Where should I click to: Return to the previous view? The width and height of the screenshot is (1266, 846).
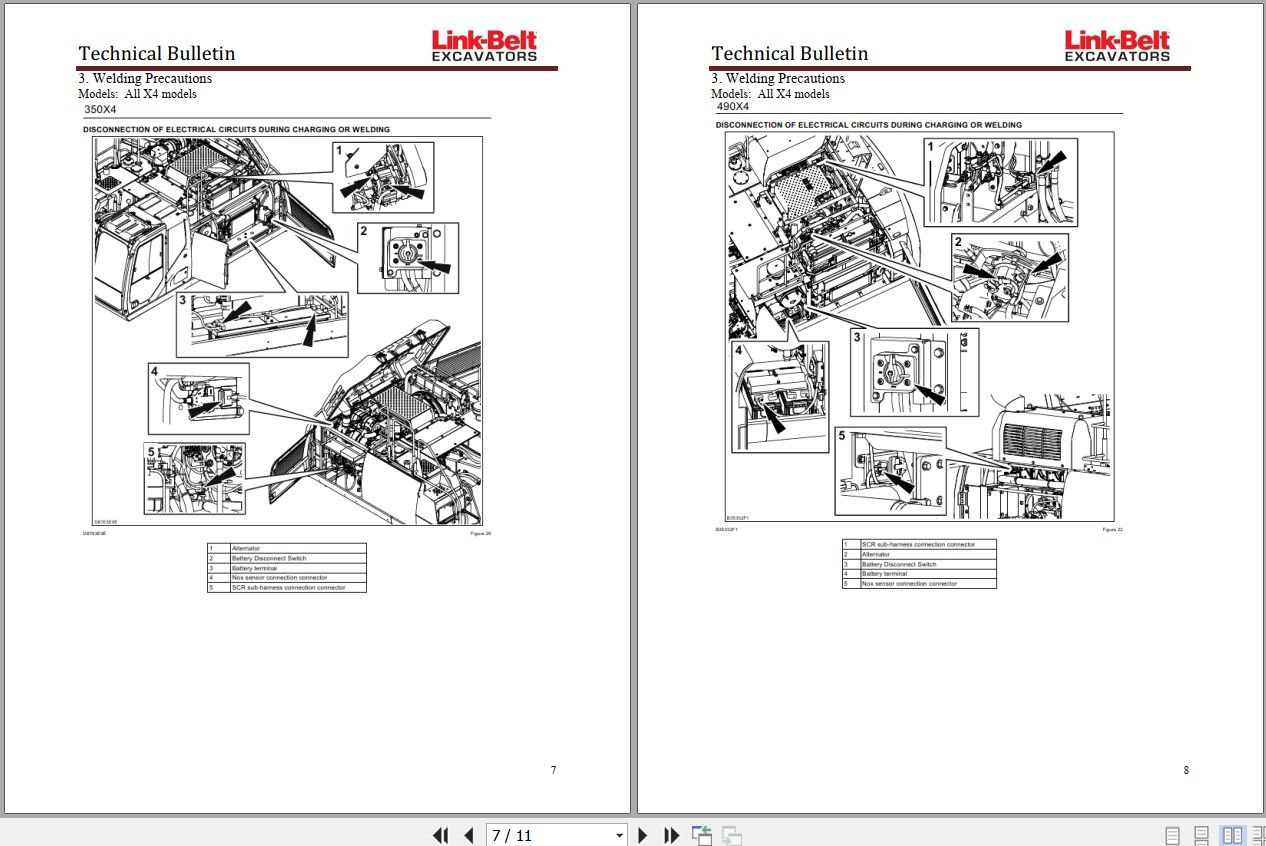700,833
